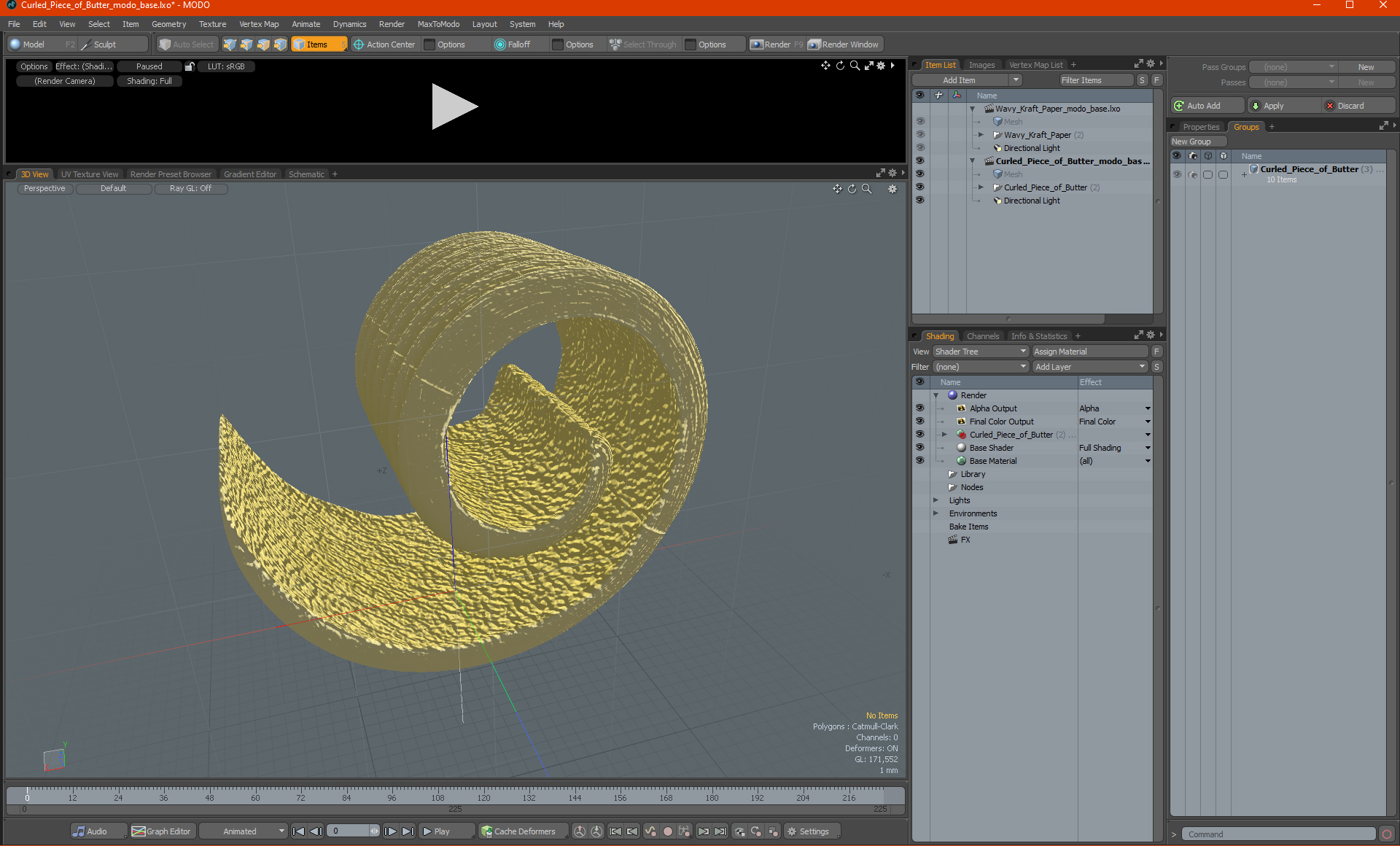Click the Falloff icon in toolbar
This screenshot has width=1400, height=846.
(x=500, y=44)
